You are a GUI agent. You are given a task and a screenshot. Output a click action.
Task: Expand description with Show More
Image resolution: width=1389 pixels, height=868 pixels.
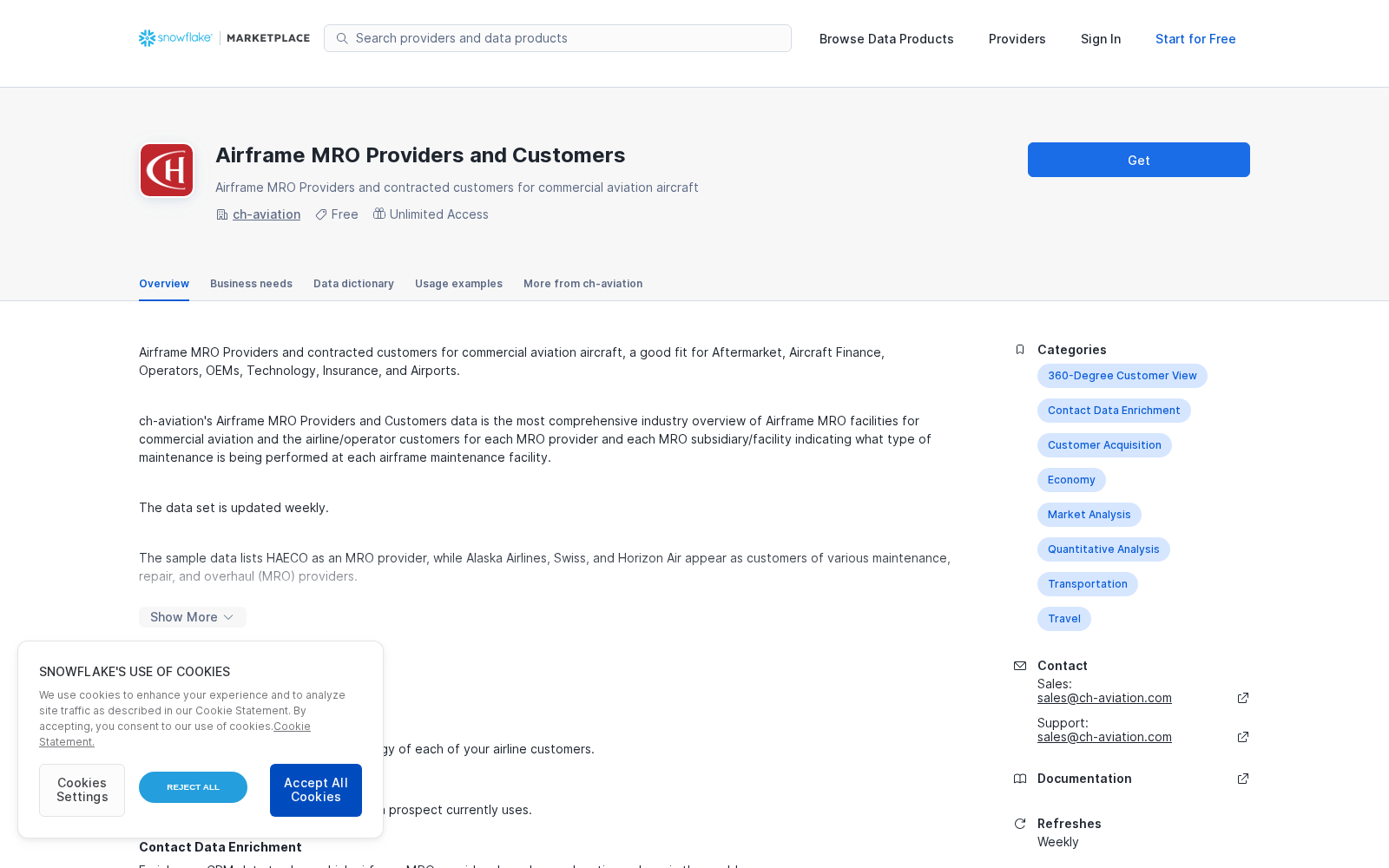click(193, 617)
